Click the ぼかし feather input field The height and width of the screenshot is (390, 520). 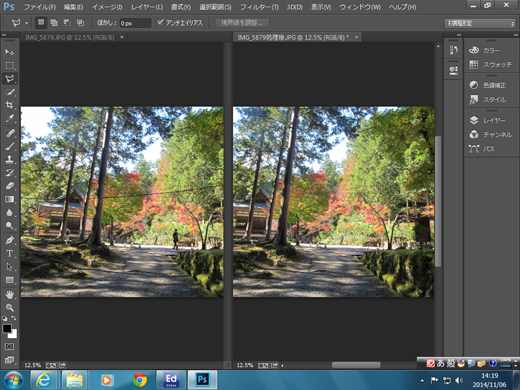[135, 23]
